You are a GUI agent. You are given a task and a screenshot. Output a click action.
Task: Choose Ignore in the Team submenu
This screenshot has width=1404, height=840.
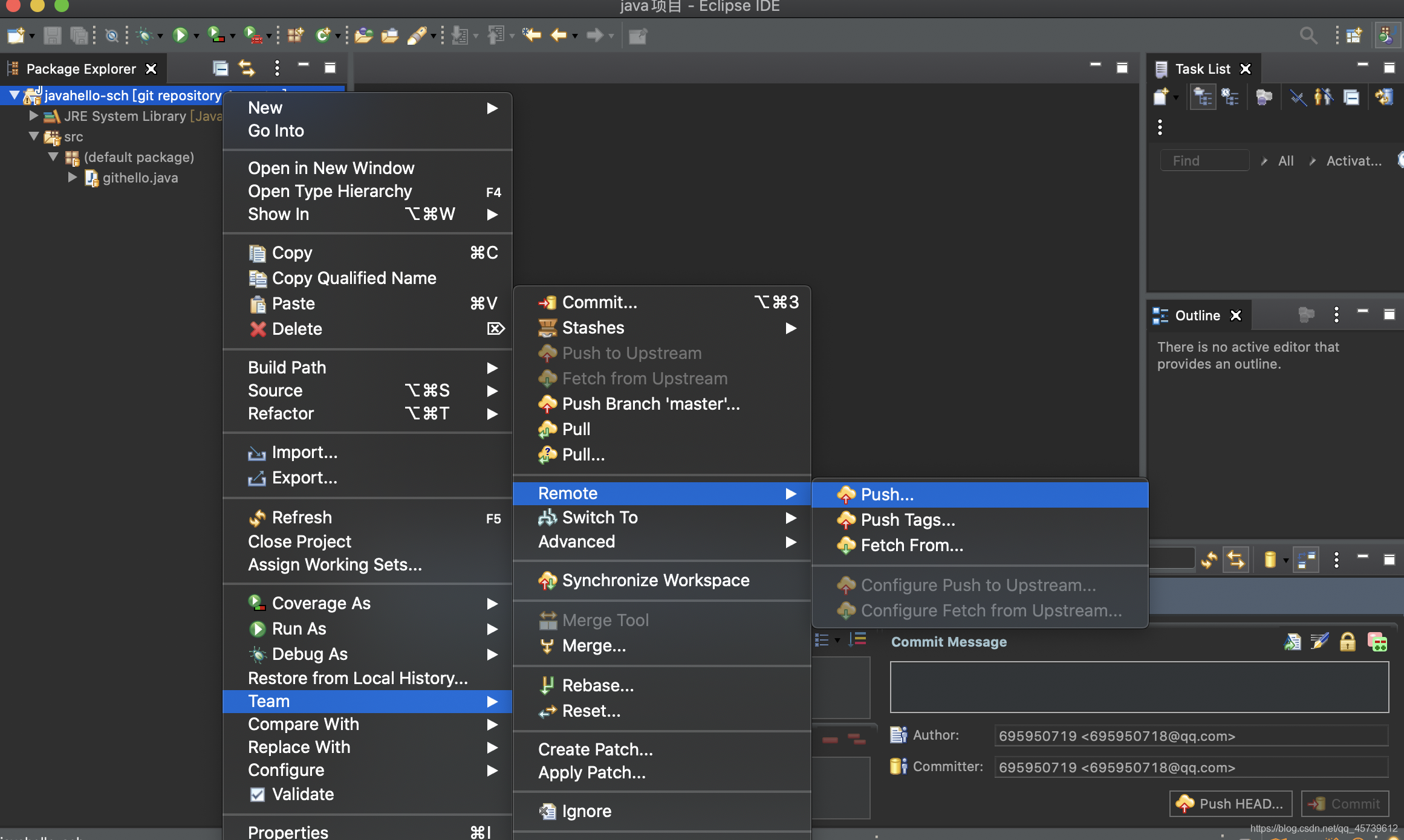pyautogui.click(x=661, y=811)
